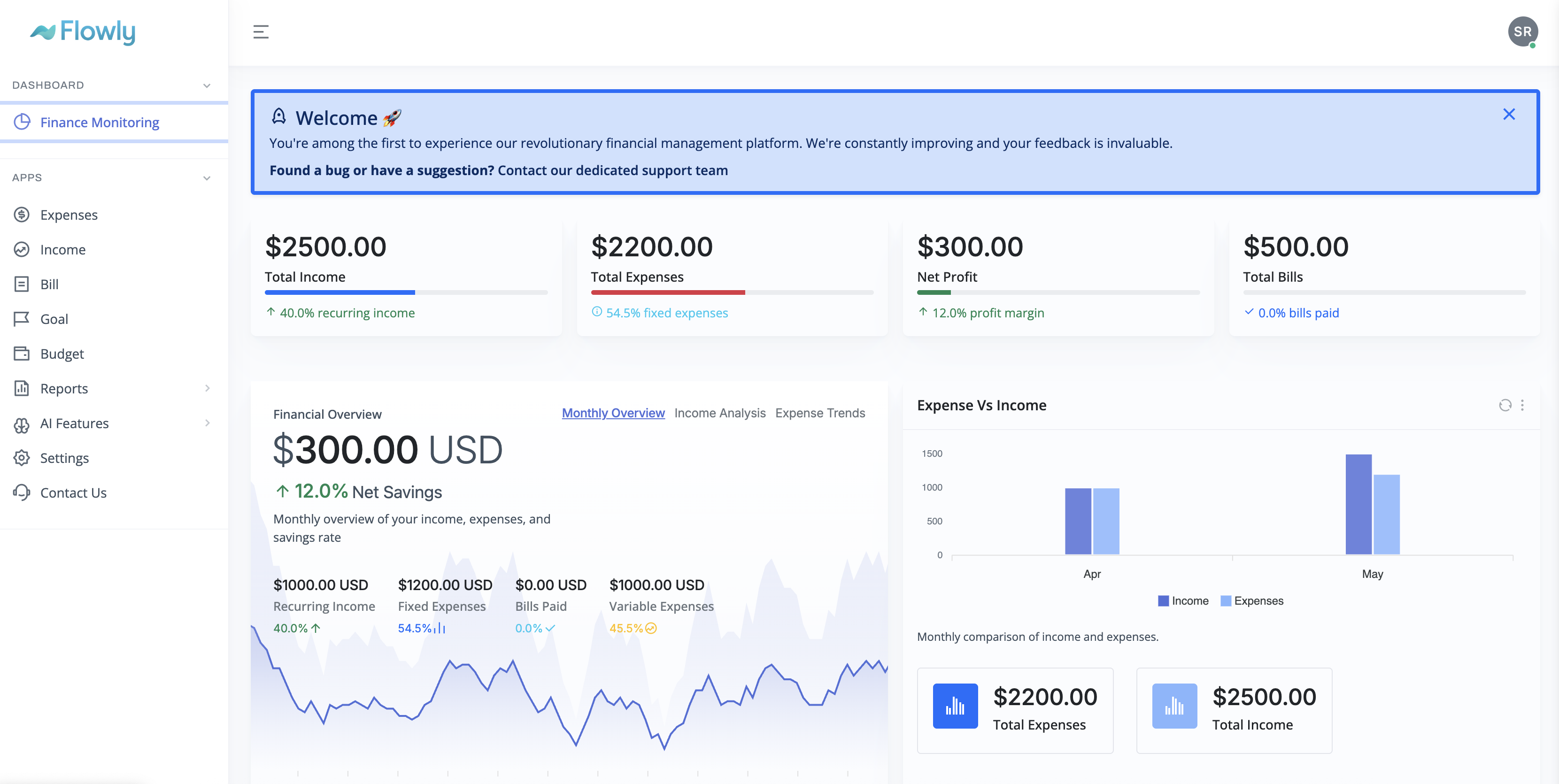Select the Income icon in the sidebar
This screenshot has width=1559, height=784.
pyautogui.click(x=22, y=249)
